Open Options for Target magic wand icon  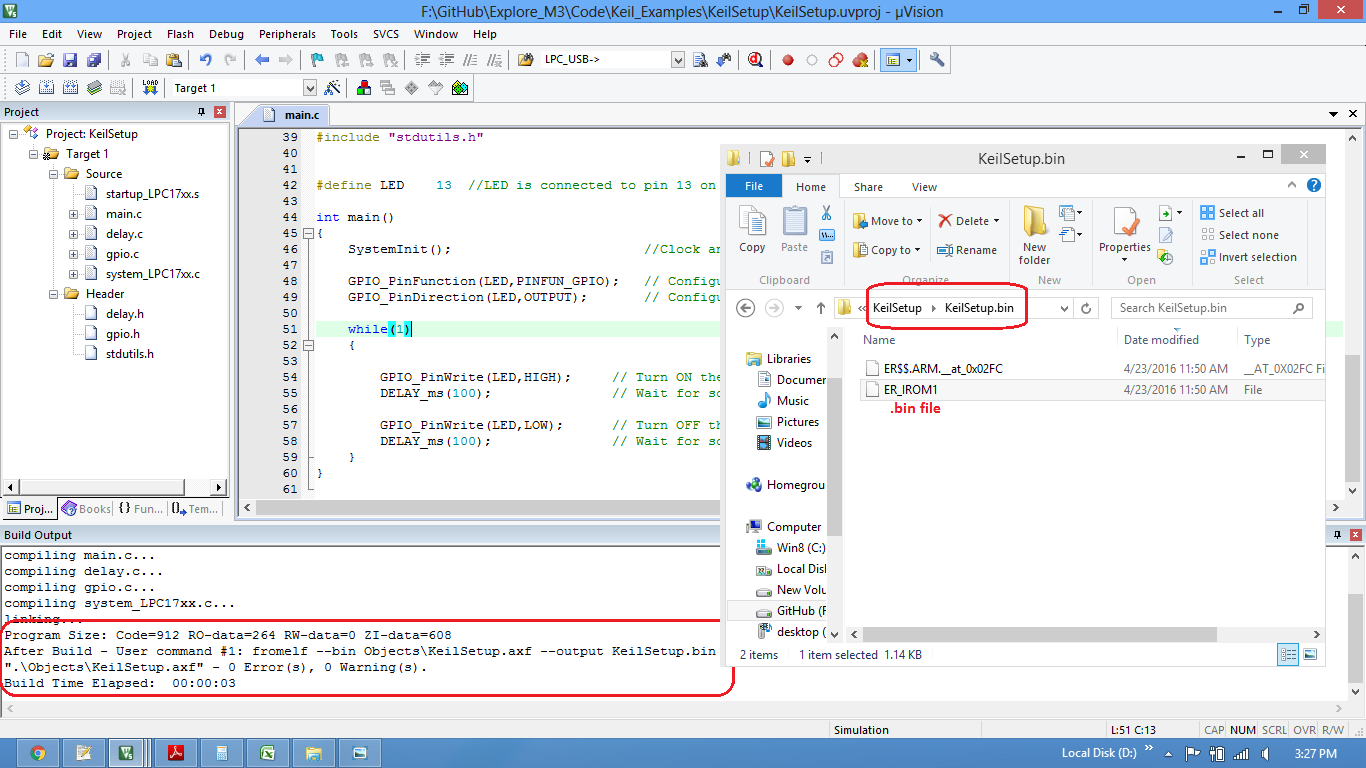333,88
